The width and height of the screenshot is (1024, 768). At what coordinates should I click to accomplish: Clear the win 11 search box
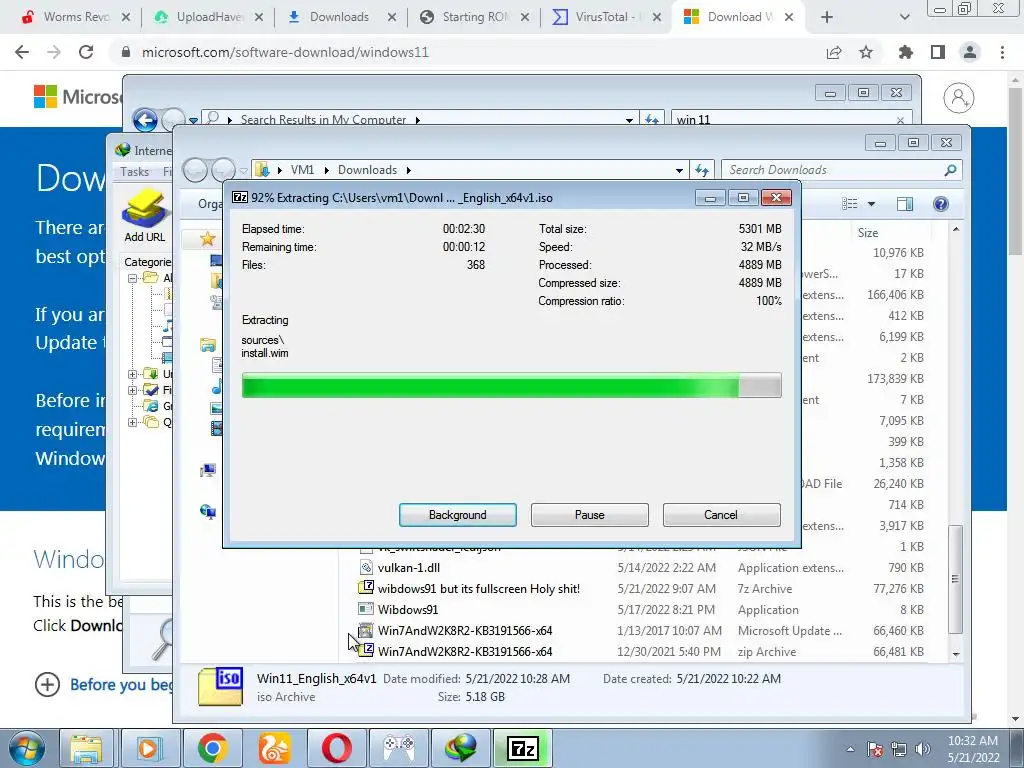coord(901,120)
